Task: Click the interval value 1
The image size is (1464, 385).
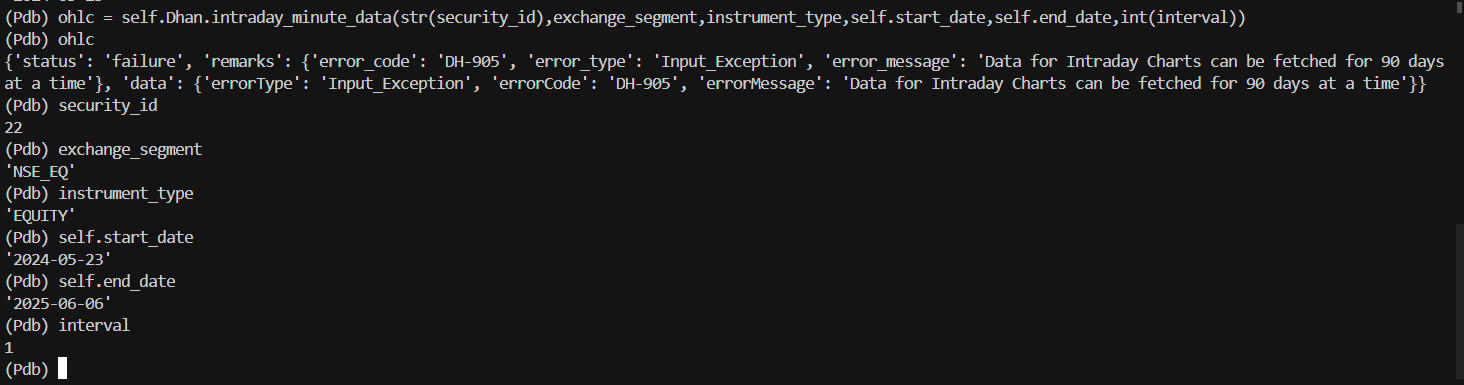Action: pos(9,347)
